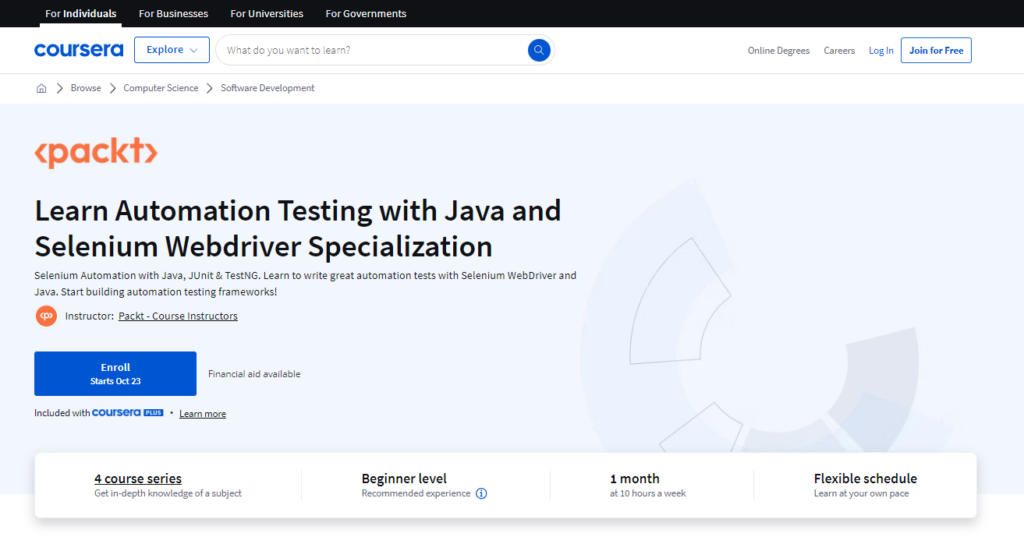Click the Packt orange logo
The width and height of the screenshot is (1024, 544).
96,152
